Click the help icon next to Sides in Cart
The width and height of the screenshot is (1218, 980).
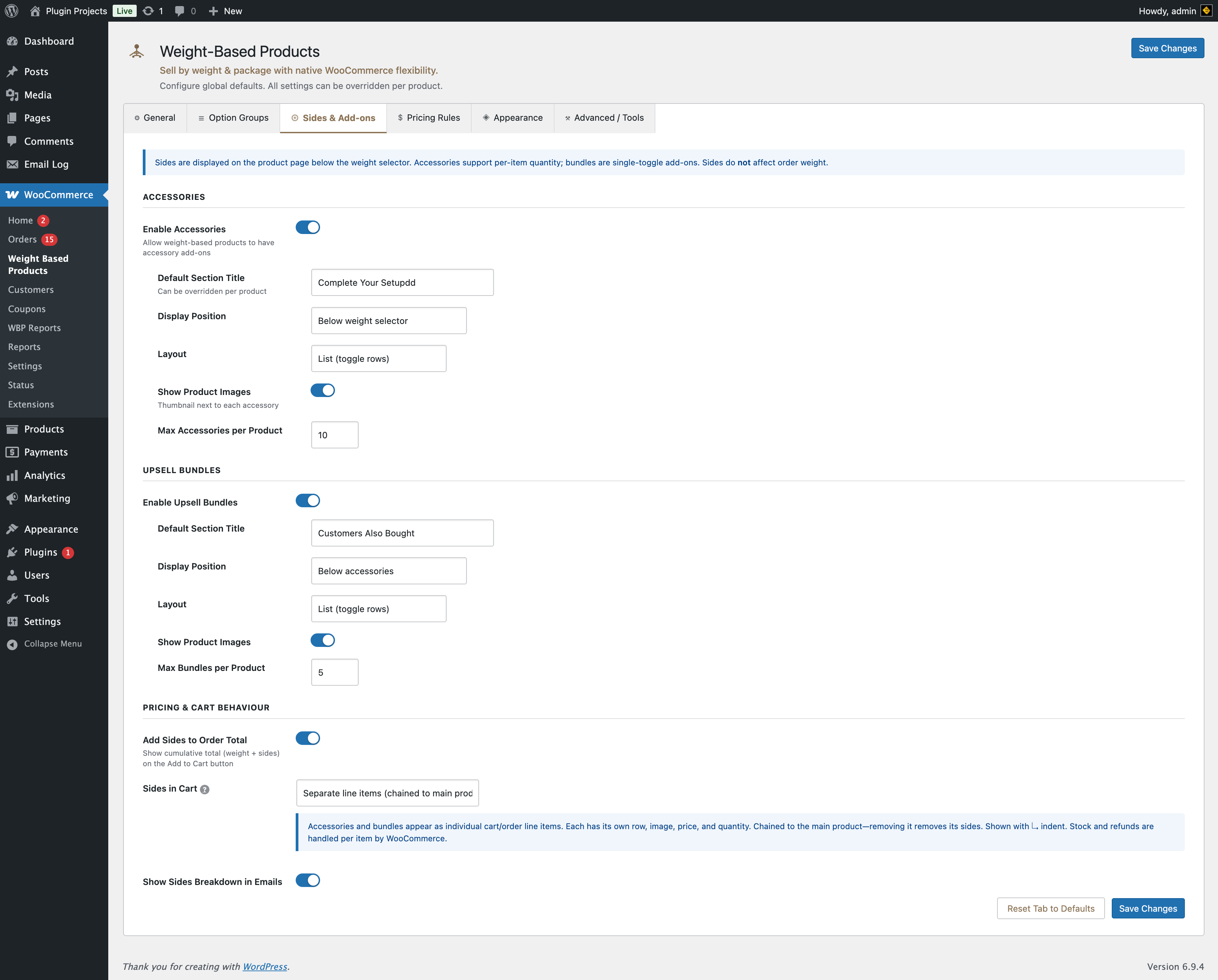pos(204,790)
